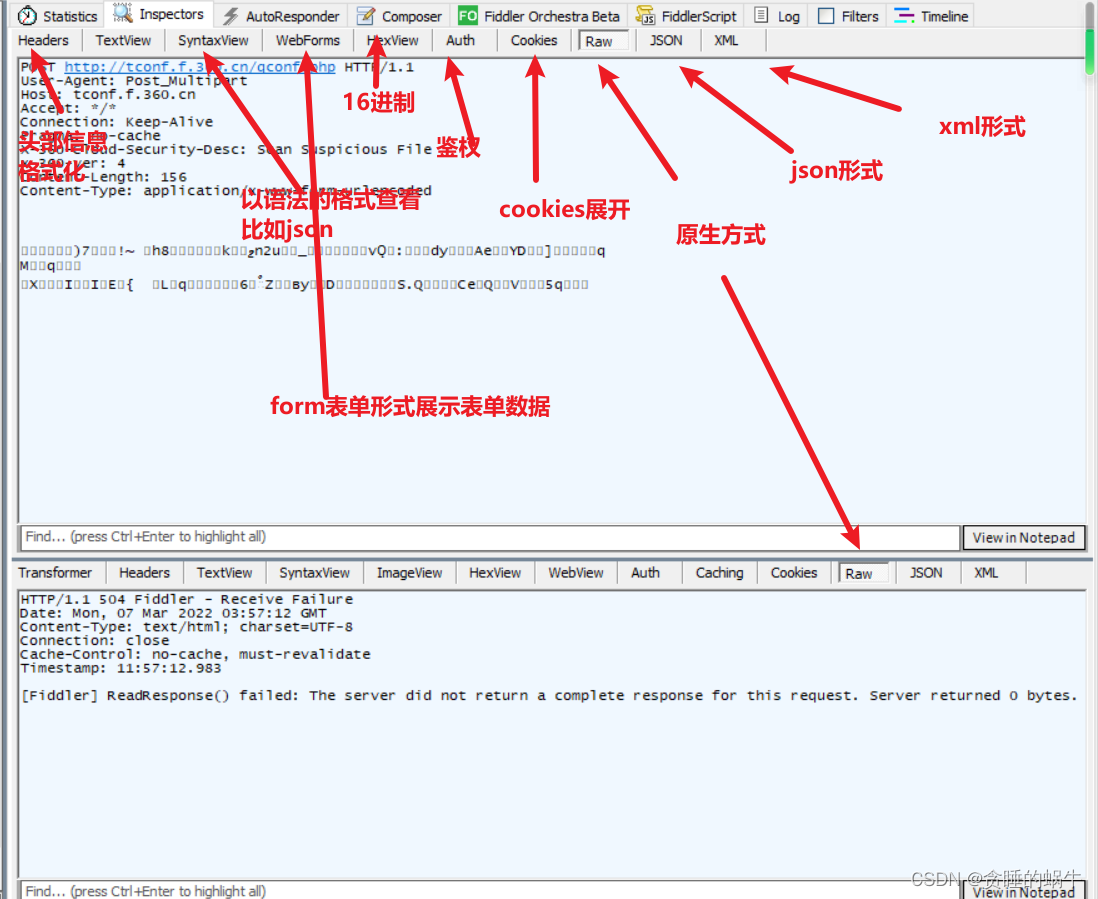Image resolution: width=1098 pixels, height=899 pixels.
Task: Select the request XML tab
Action: (726, 41)
